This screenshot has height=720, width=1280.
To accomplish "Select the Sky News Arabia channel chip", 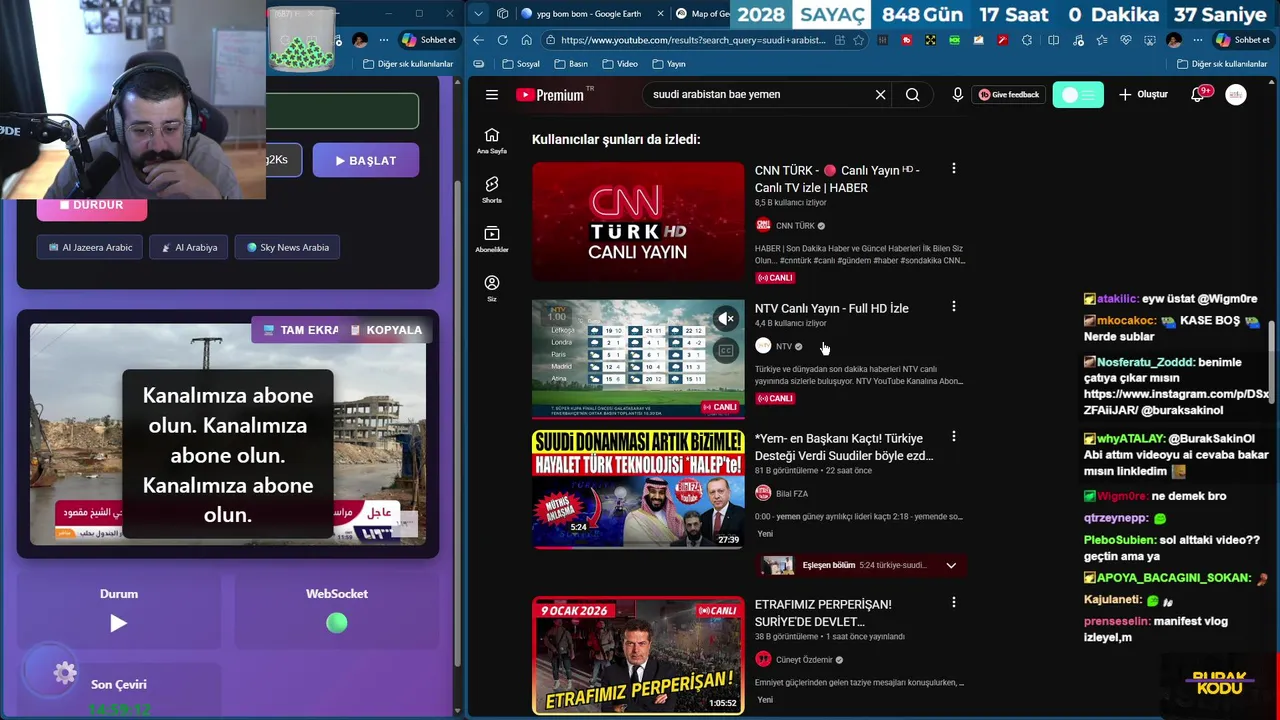I will pos(288,247).
